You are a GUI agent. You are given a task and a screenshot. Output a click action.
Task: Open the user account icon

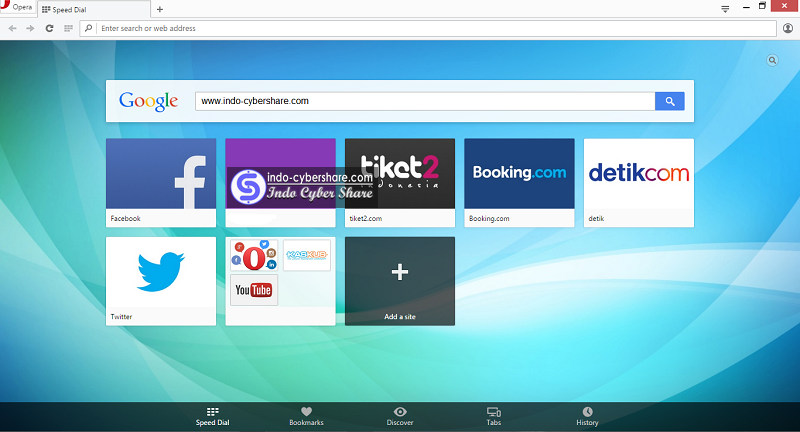pos(788,29)
